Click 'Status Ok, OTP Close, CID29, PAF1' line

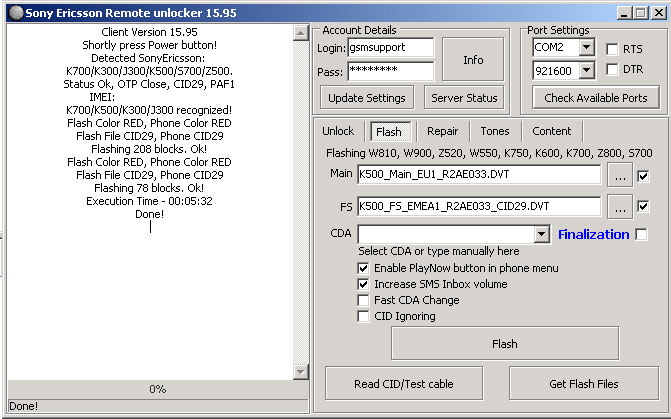click(x=149, y=84)
